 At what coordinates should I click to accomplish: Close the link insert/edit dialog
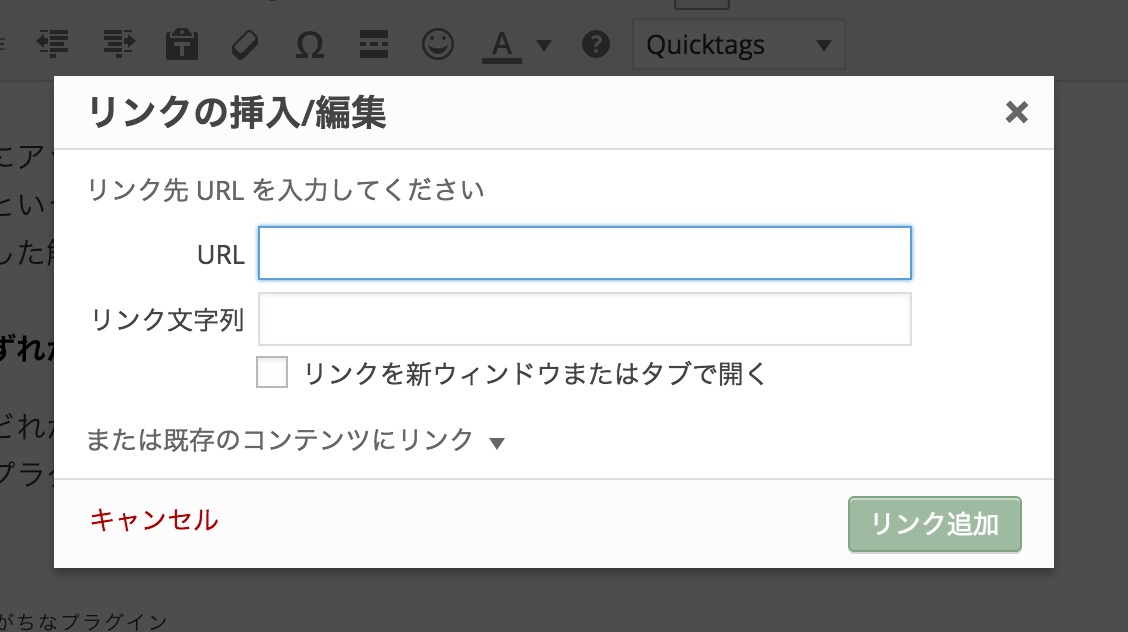(1016, 112)
